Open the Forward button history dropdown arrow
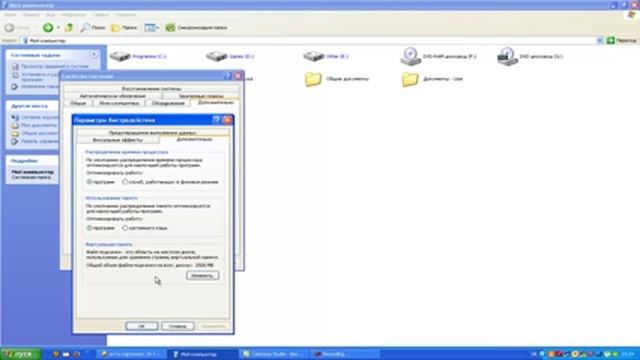 [x=58, y=27]
